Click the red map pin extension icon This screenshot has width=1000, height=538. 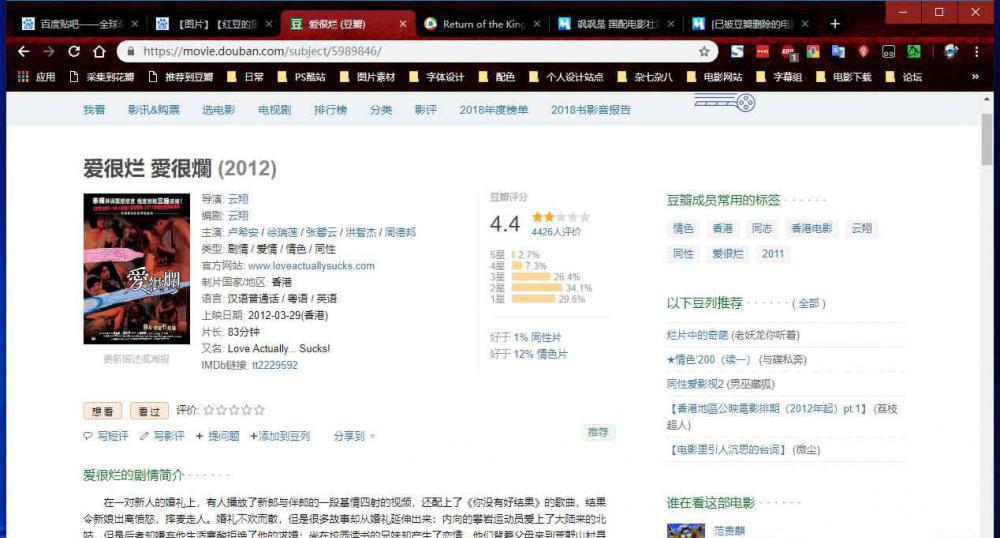(x=864, y=51)
